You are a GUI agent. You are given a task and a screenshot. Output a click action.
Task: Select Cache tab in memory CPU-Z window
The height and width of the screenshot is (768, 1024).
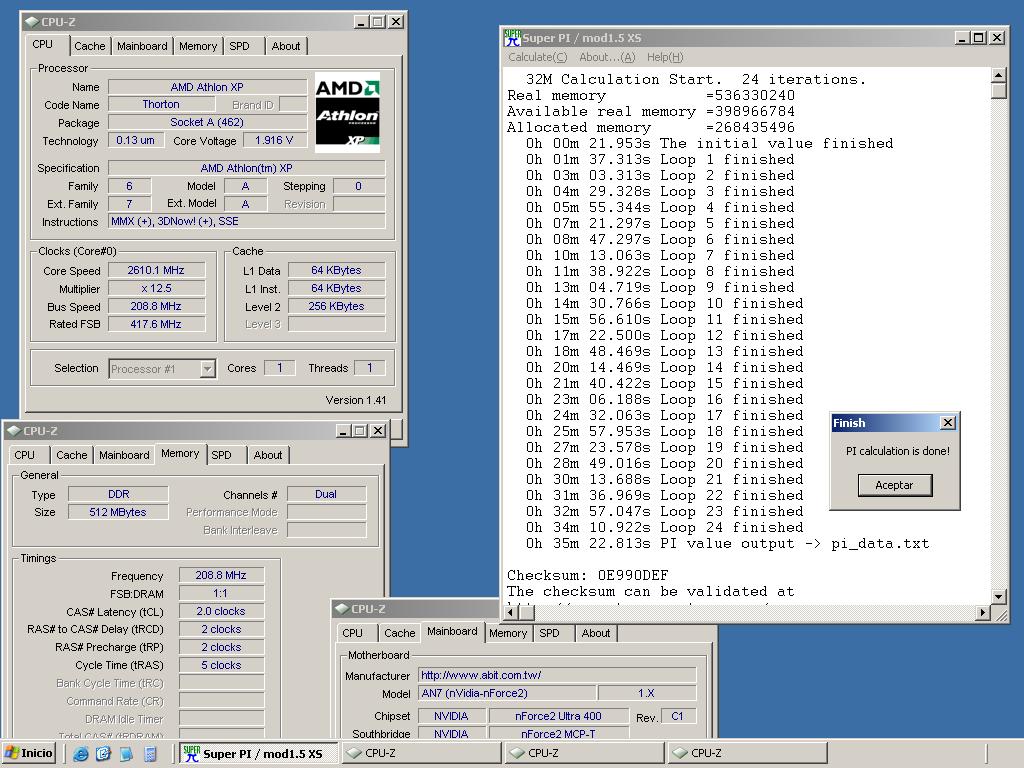[x=71, y=455]
